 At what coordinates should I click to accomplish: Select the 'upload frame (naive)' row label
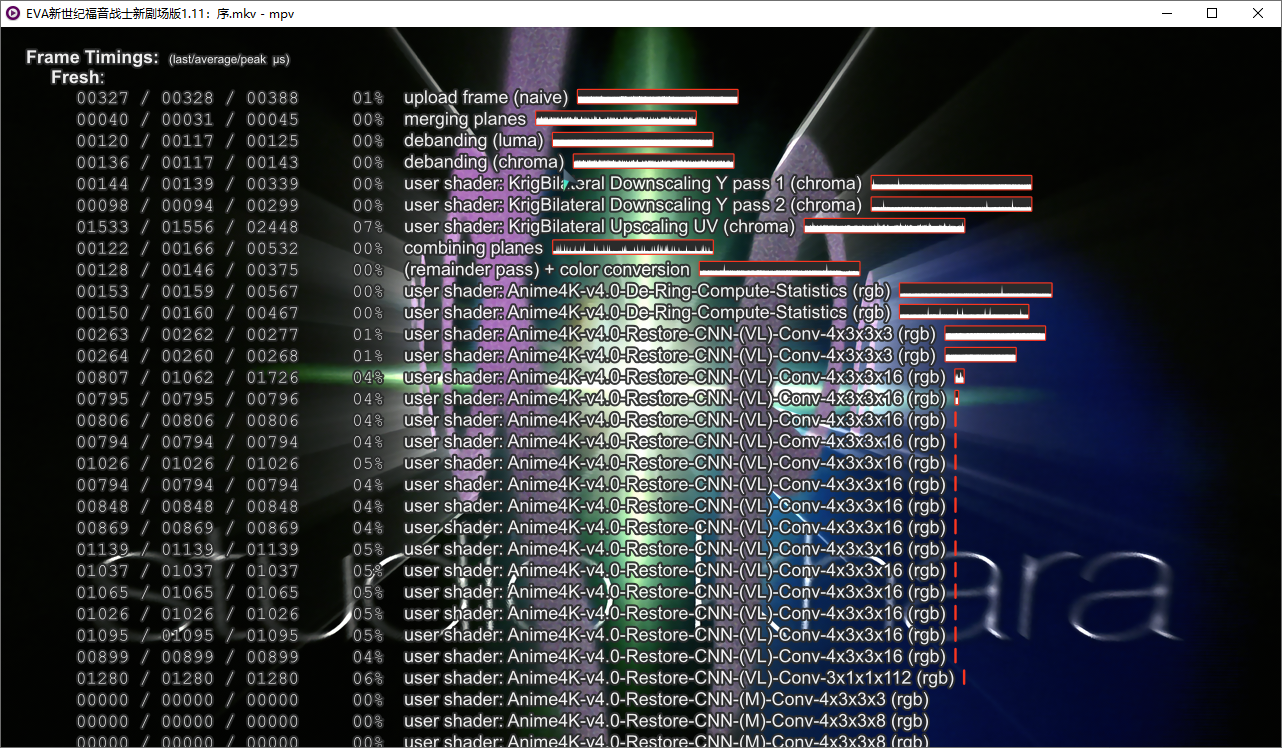pyautogui.click(x=486, y=98)
